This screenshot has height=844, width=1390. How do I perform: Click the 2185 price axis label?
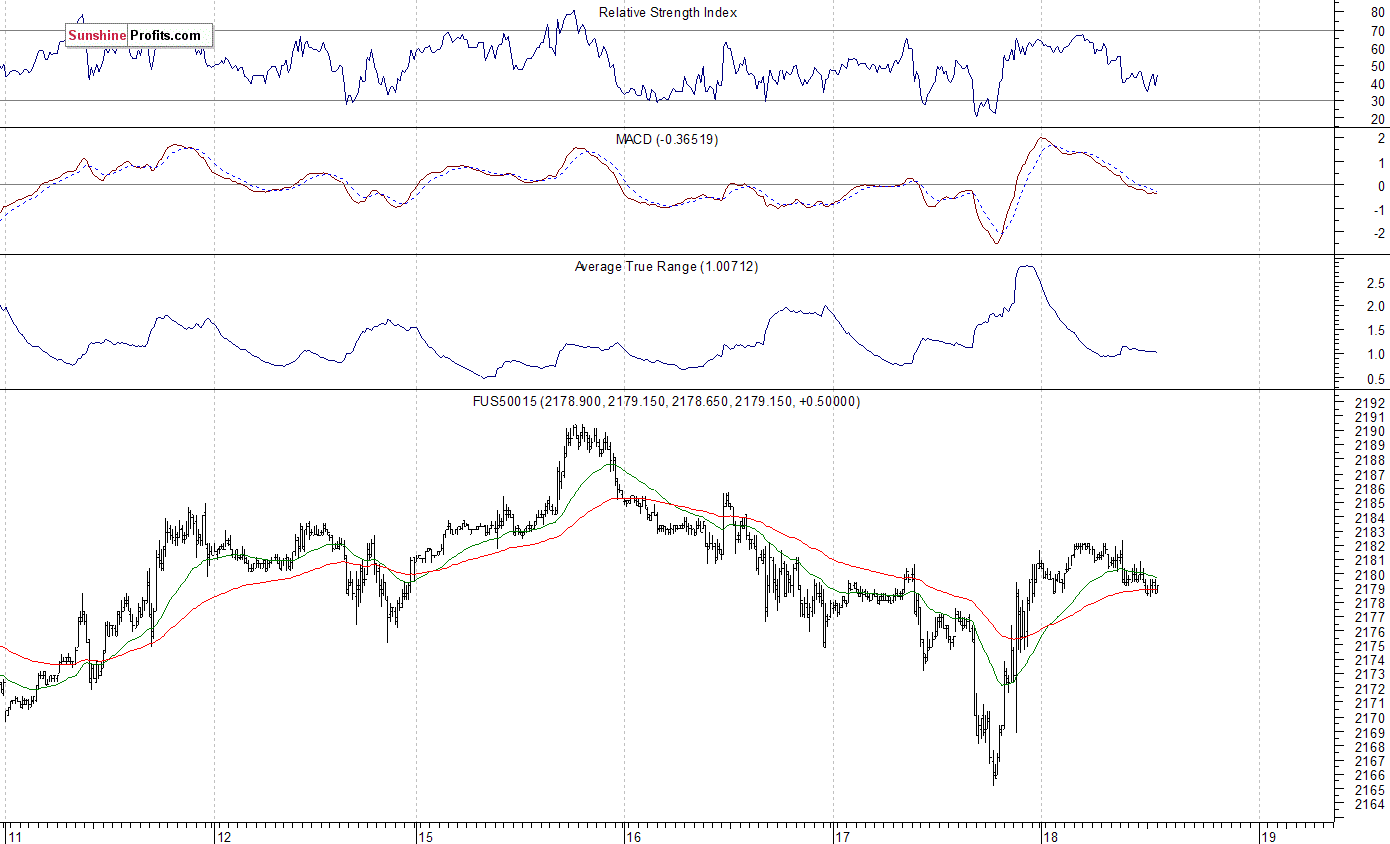(x=1369, y=504)
